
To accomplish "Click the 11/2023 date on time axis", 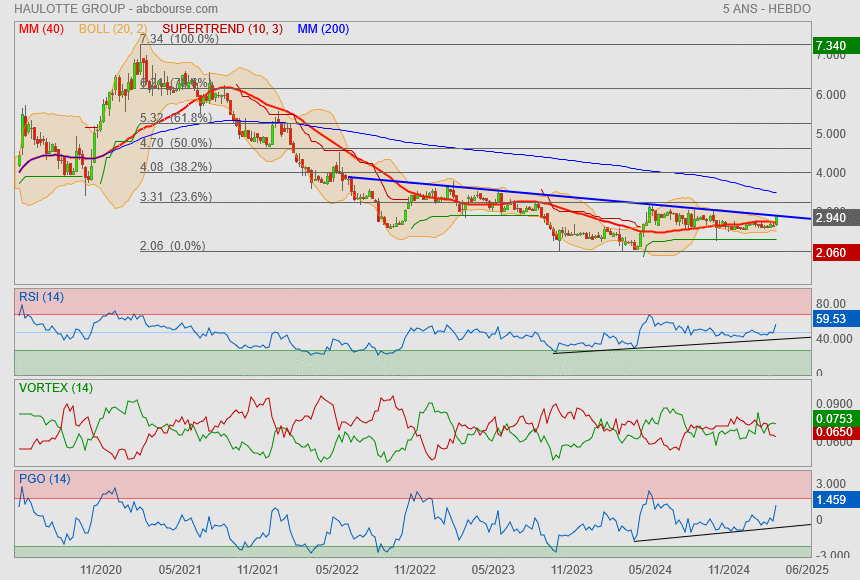I will pyautogui.click(x=572, y=570).
